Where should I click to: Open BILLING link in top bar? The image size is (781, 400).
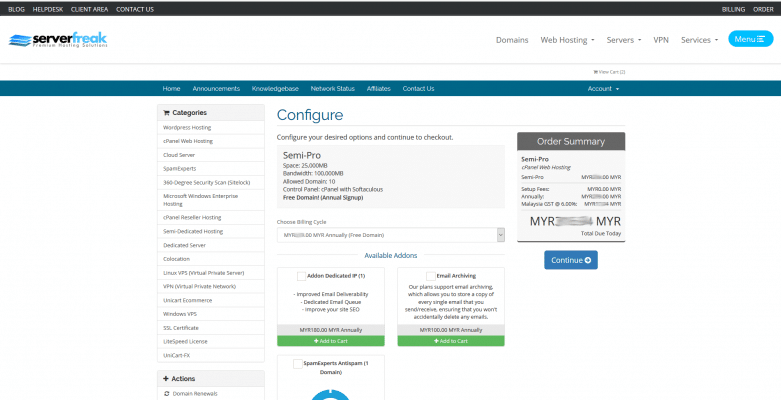tap(733, 9)
